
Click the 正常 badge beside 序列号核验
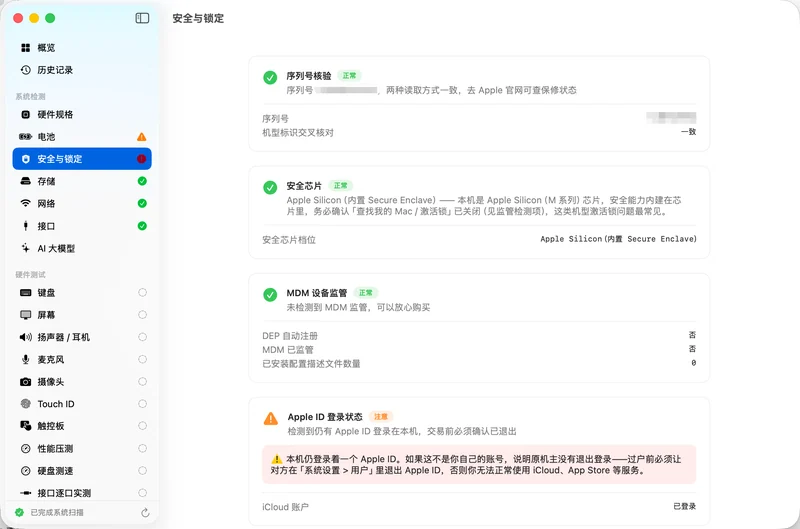click(349, 75)
